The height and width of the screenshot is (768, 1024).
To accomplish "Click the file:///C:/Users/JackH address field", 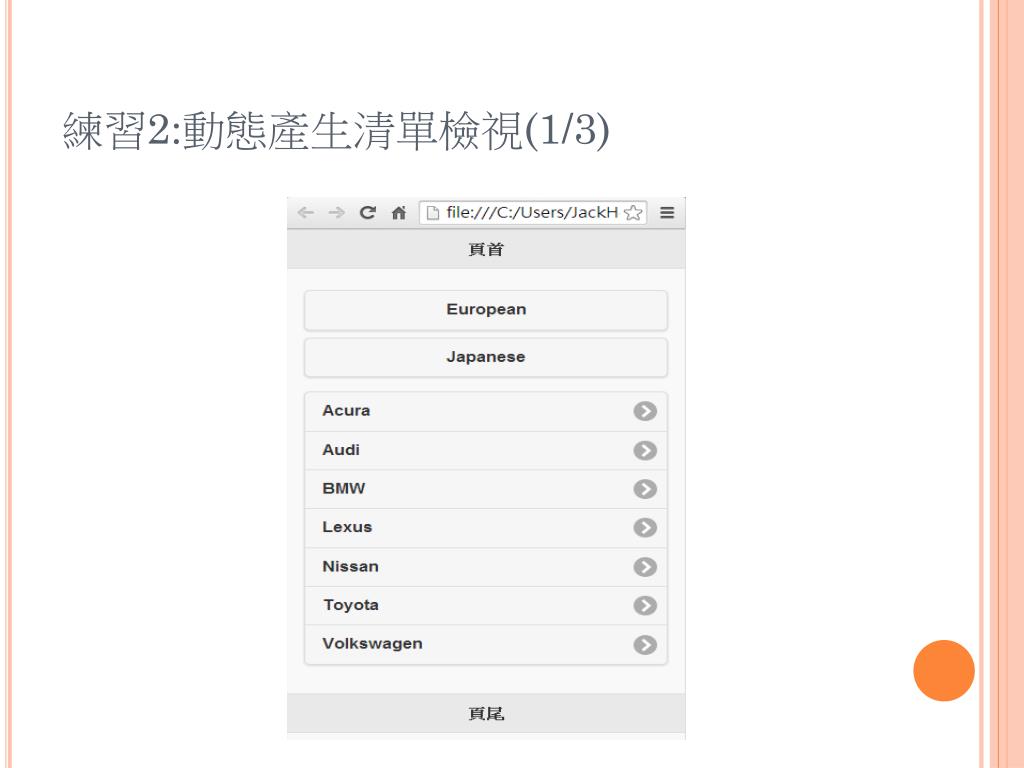I will (x=532, y=213).
